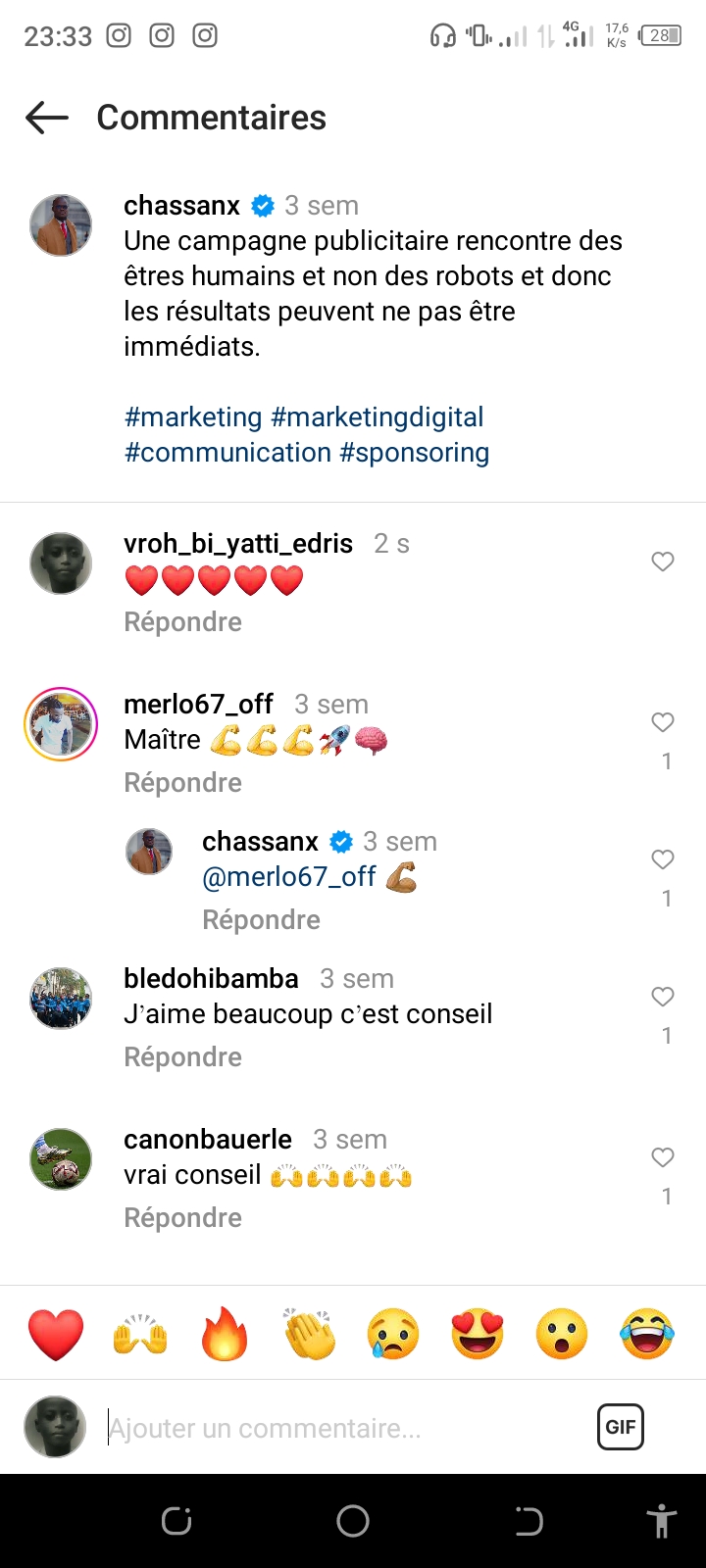Open the @merlo67_off mention
Image resolution: width=706 pixels, height=1568 pixels.
(288, 877)
